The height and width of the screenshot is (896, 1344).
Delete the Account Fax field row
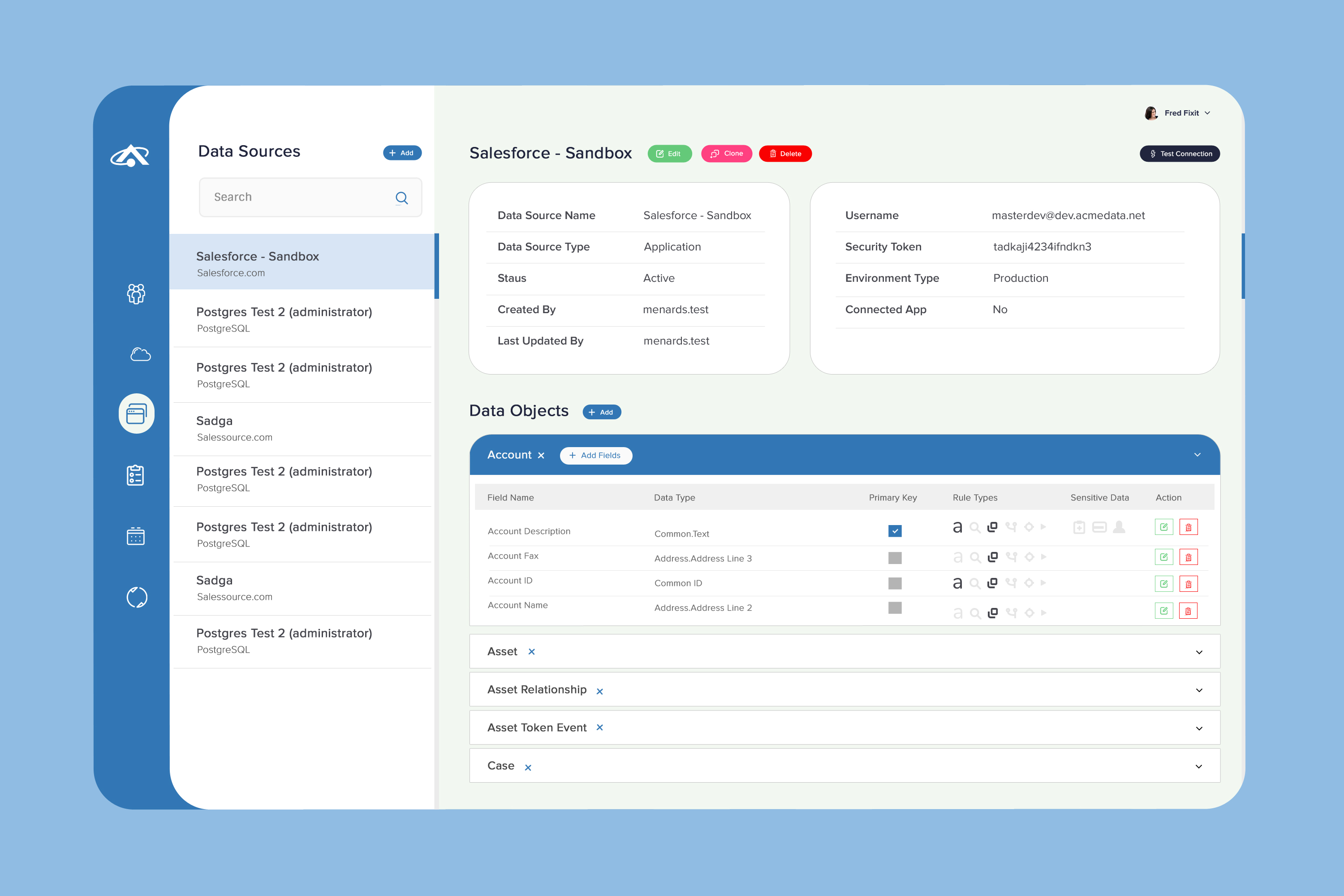[x=1188, y=557]
